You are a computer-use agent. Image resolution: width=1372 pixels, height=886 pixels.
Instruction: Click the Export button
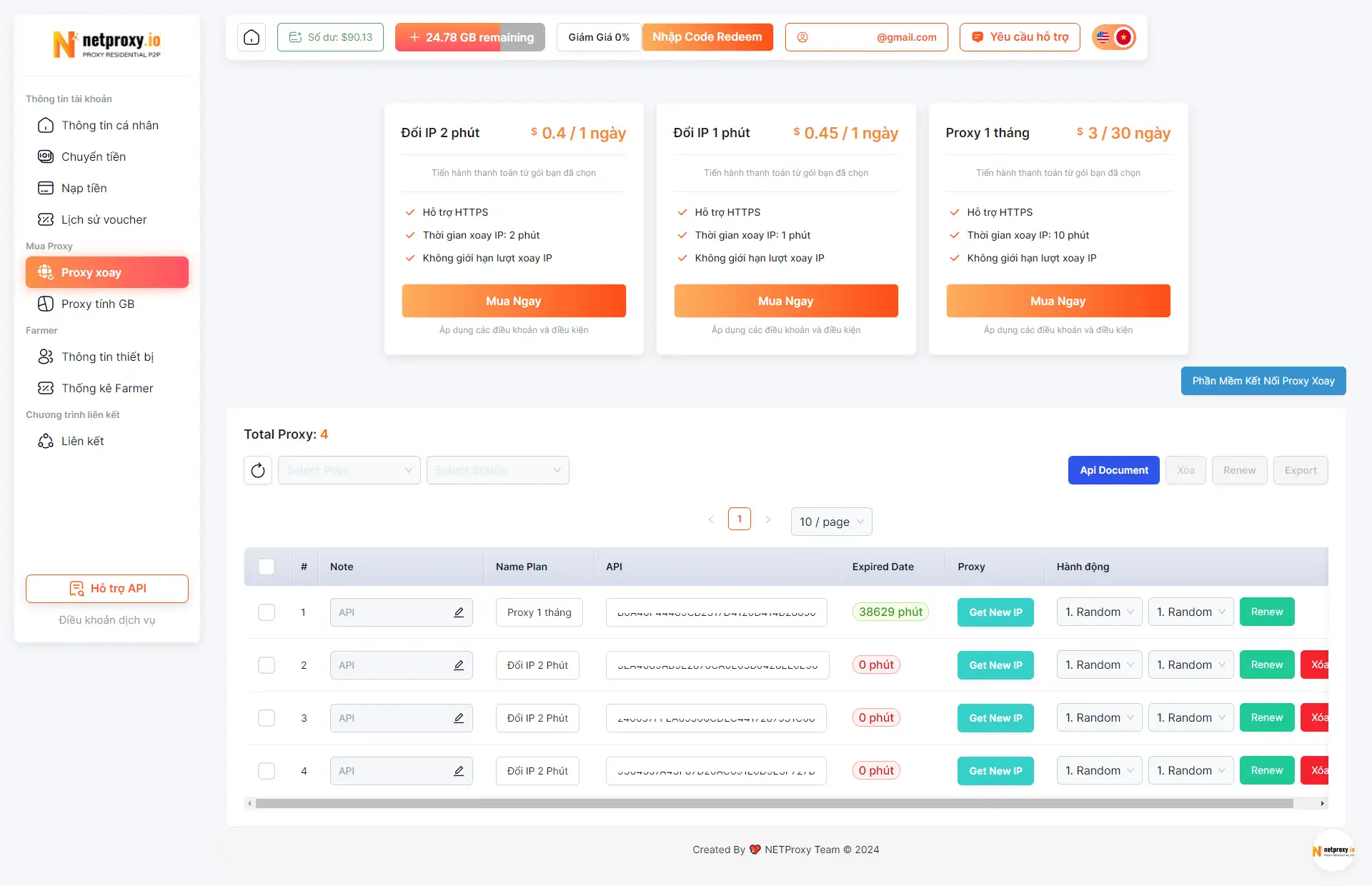click(1301, 470)
